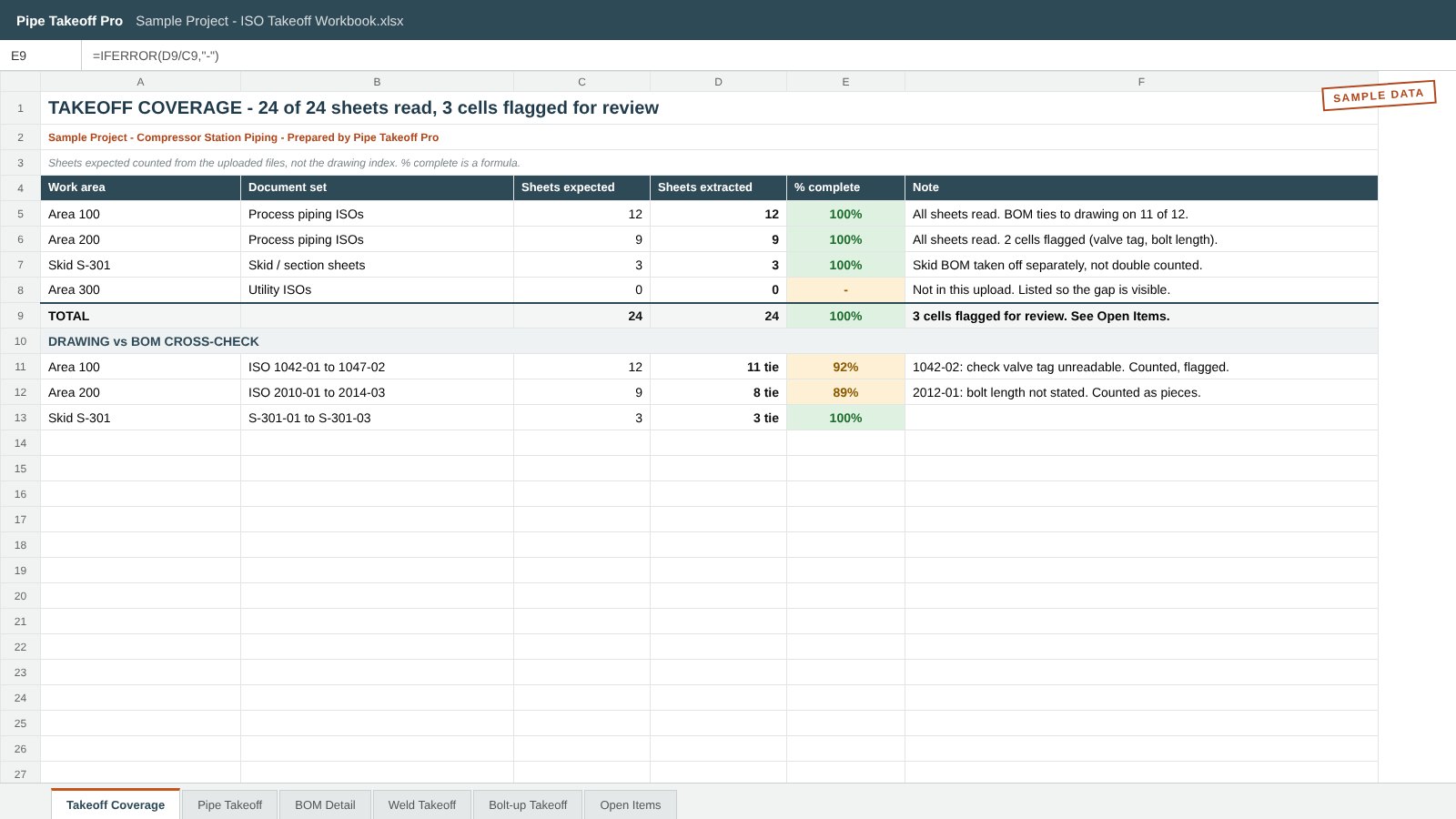
Task: Click note 'Skid BOM taken off separately'
Action: (x=1141, y=265)
